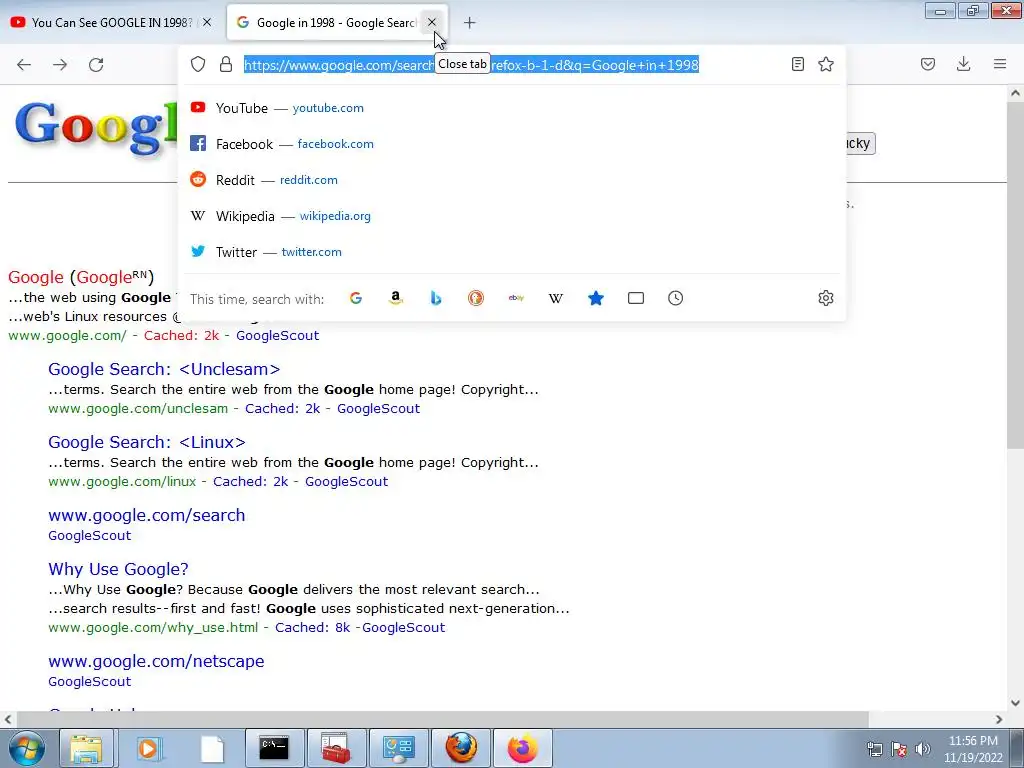The image size is (1024, 768).
Task: Click the padlock site security icon
Action: click(226, 64)
